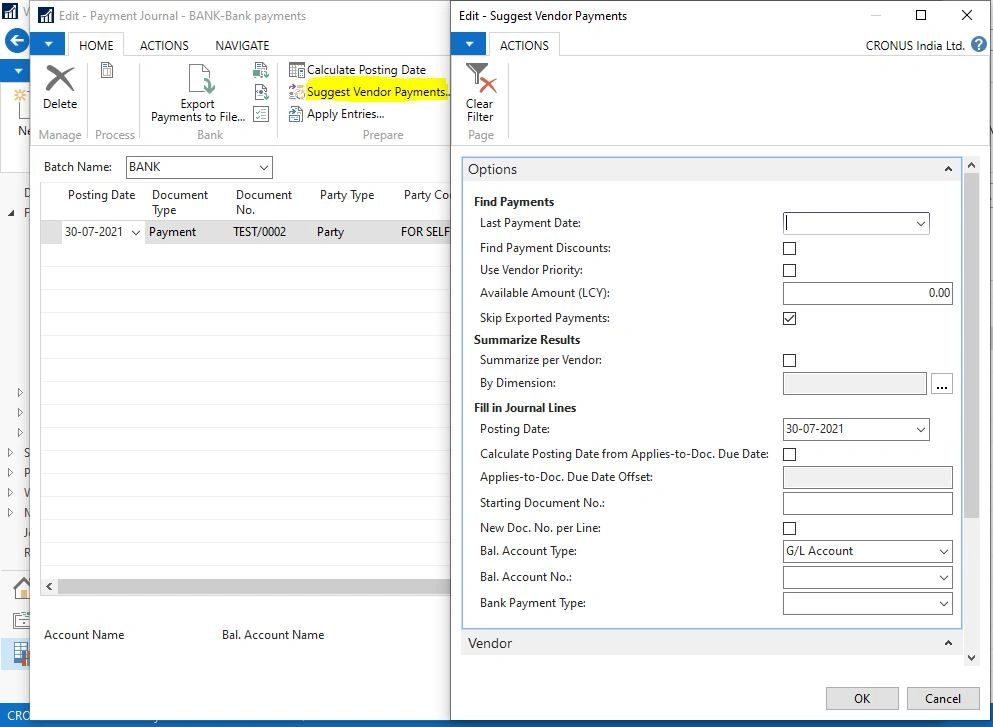
Task: Open the Bal. Account Type dropdown
Action: pos(867,551)
